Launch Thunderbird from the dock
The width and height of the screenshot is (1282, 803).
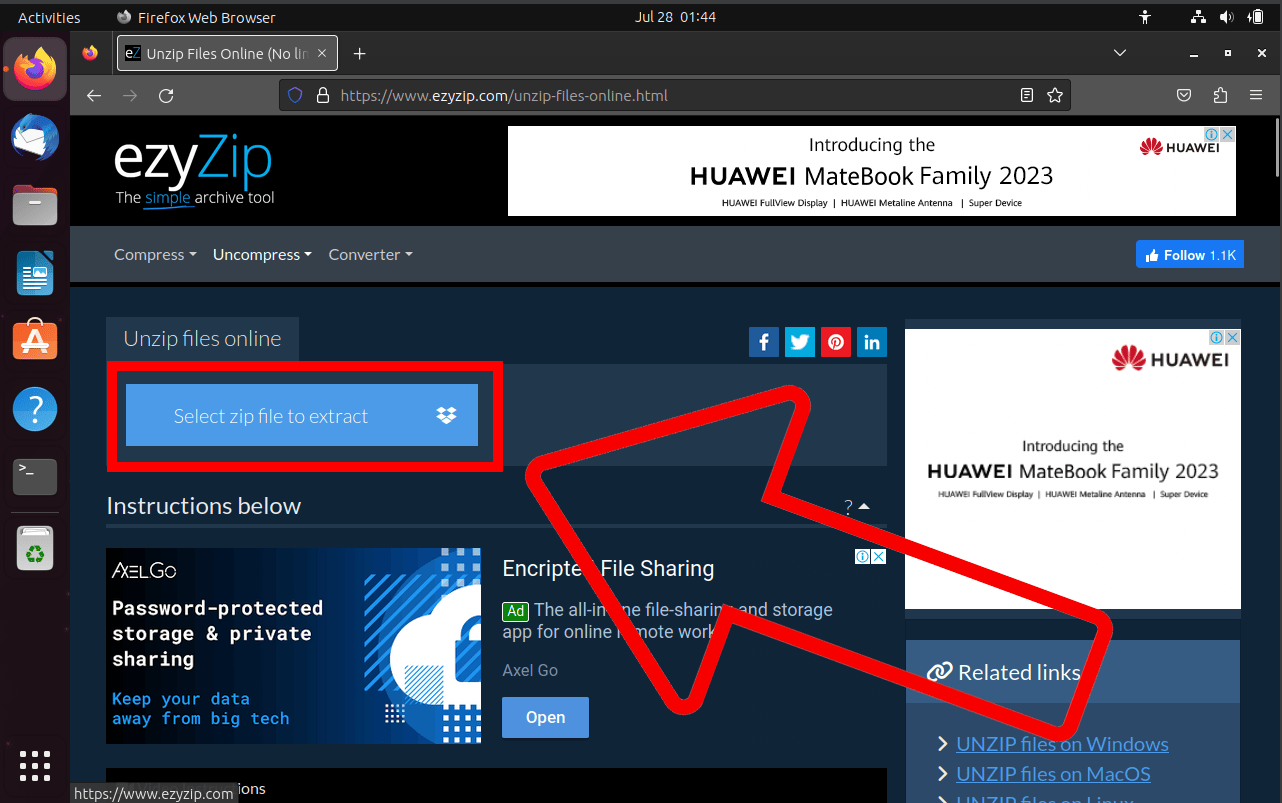pos(34,137)
